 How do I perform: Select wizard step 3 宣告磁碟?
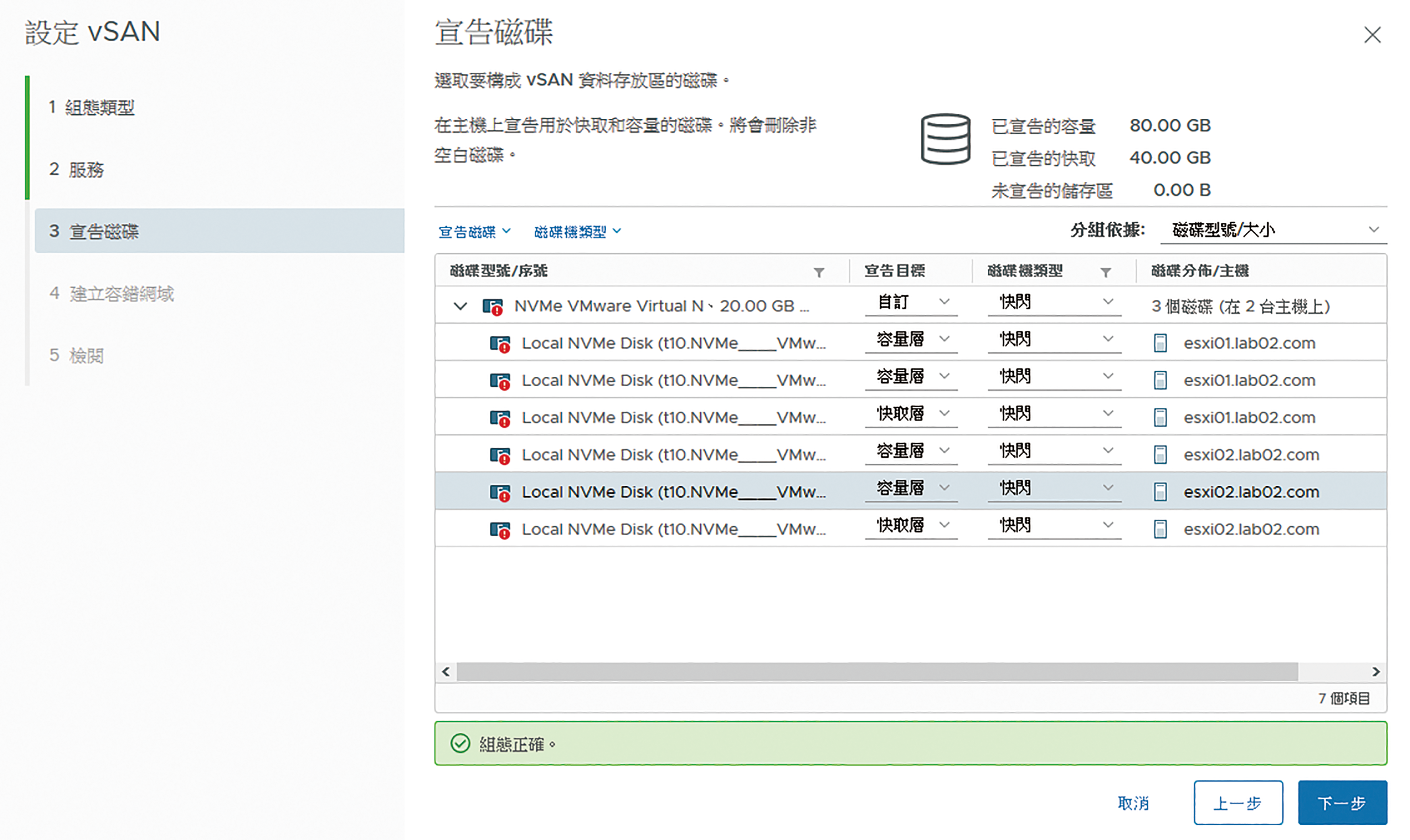pos(219,231)
